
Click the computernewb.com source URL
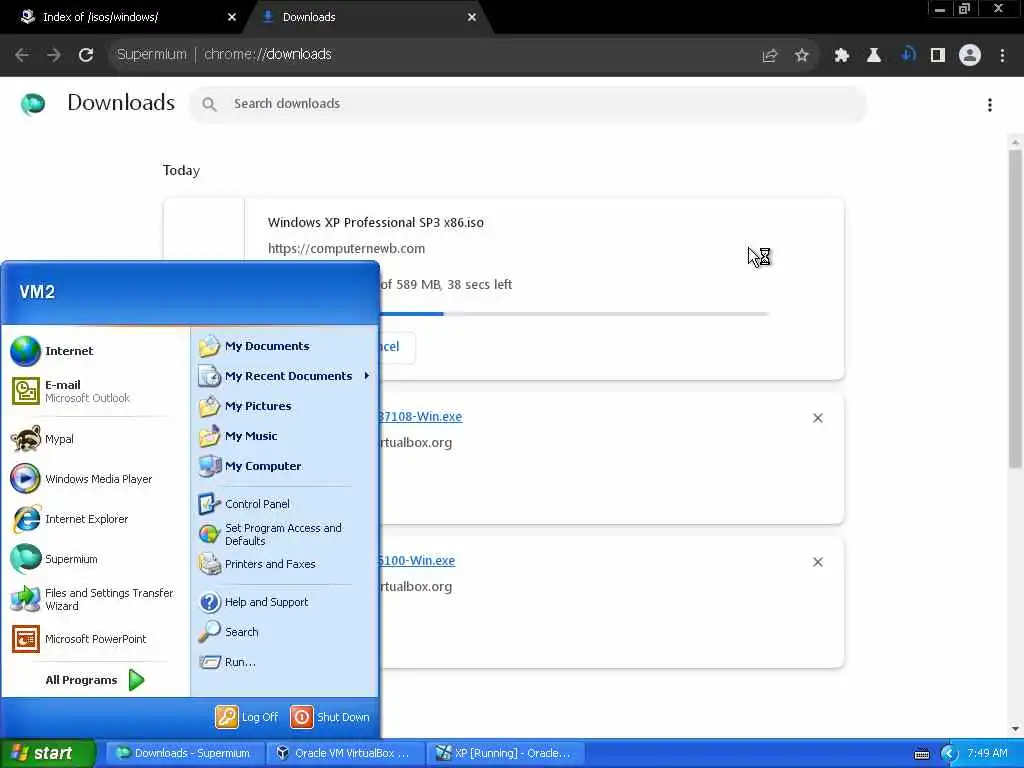tap(346, 248)
